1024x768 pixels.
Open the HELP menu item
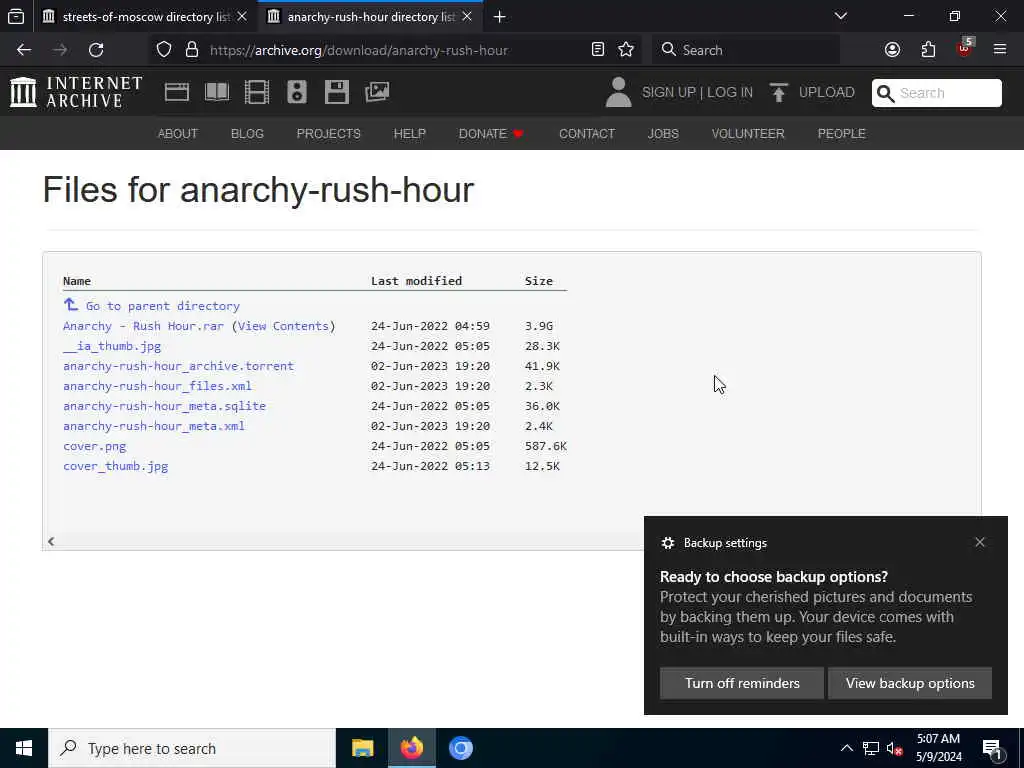(x=409, y=134)
